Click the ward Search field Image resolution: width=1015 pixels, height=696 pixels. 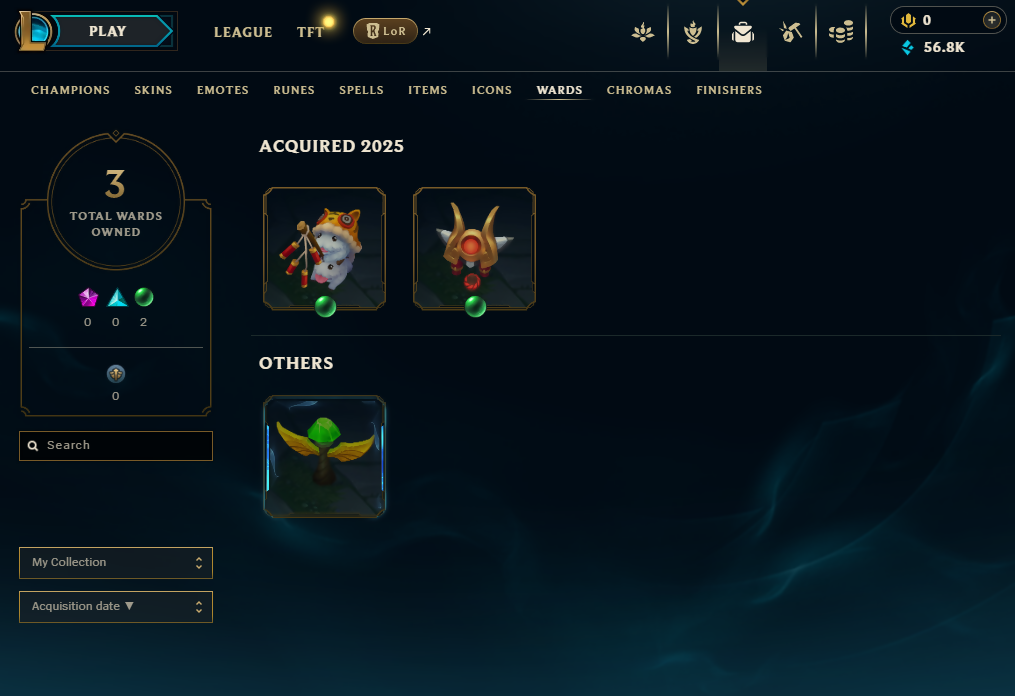[x=116, y=445]
